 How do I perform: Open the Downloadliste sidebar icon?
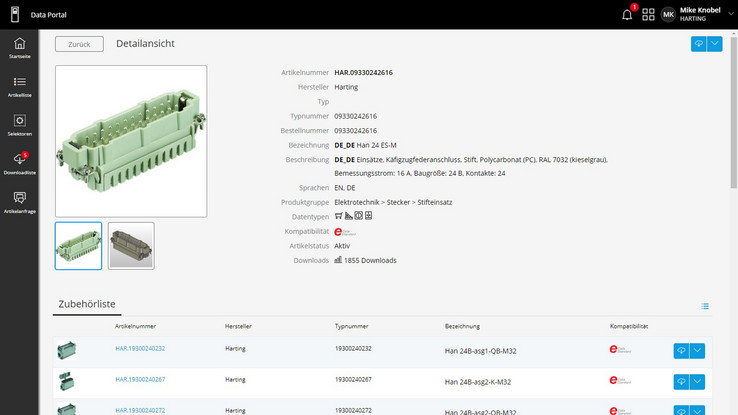20,162
